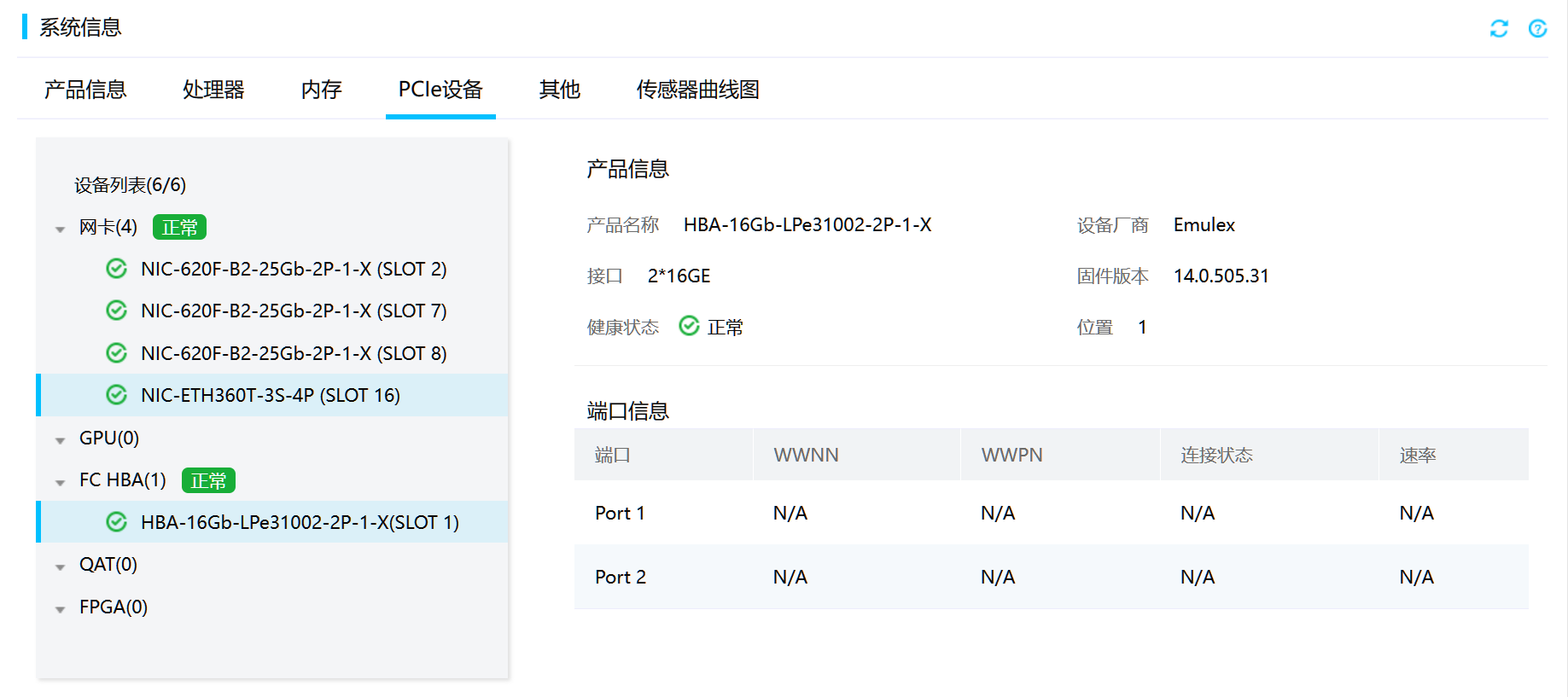Click status icon beside NIC SLOT 8
This screenshot has width=1568, height=697.
click(116, 353)
